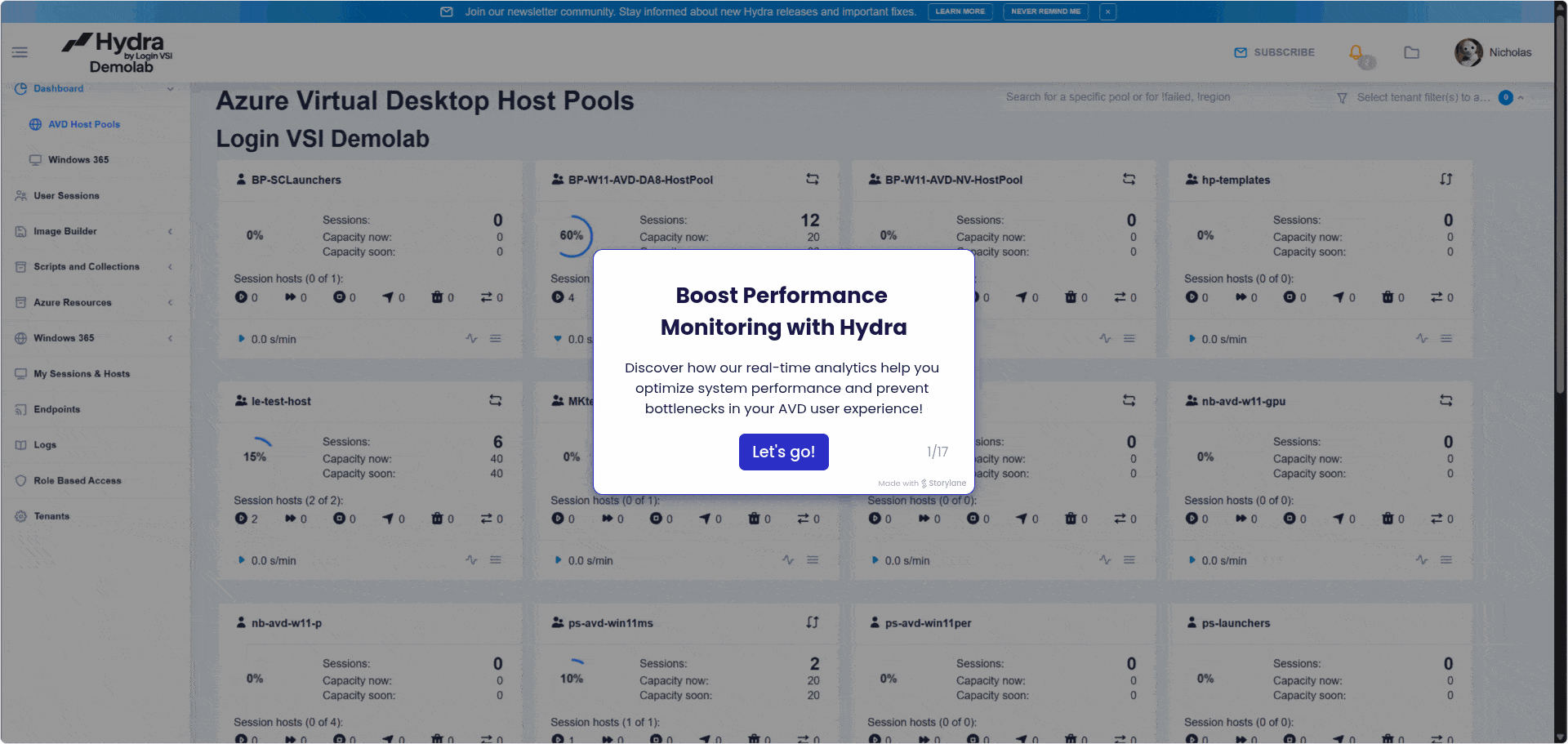This screenshot has width=1568, height=744.
Task: Open User Sessions in sidebar
Action: coord(66,196)
